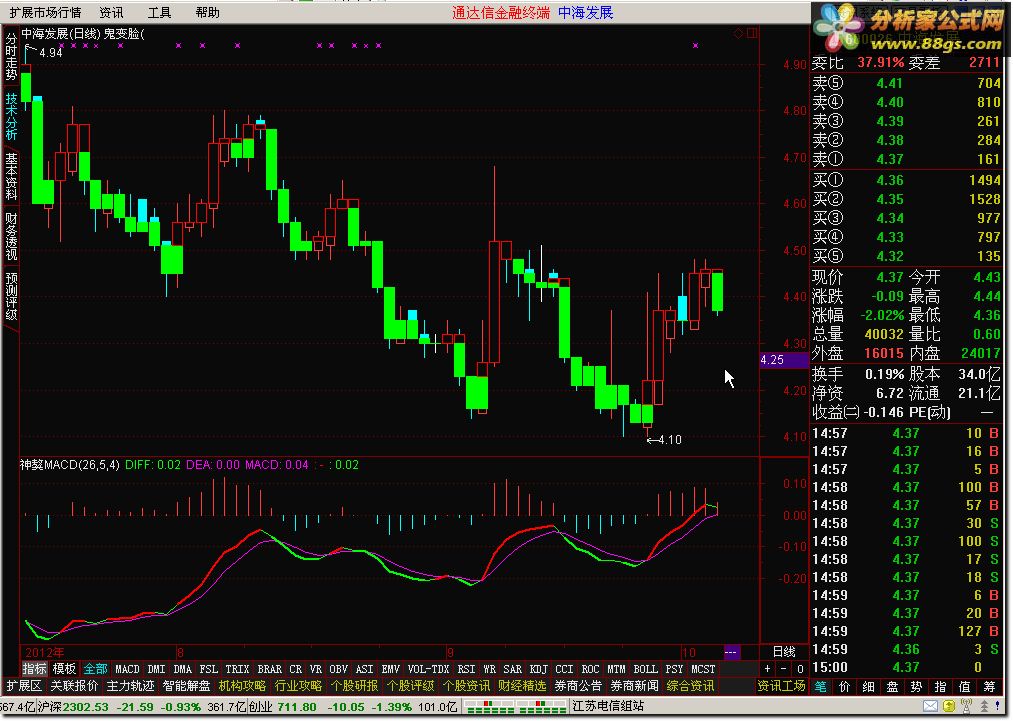
Task: Select the 指标 tab
Action: click(34, 669)
